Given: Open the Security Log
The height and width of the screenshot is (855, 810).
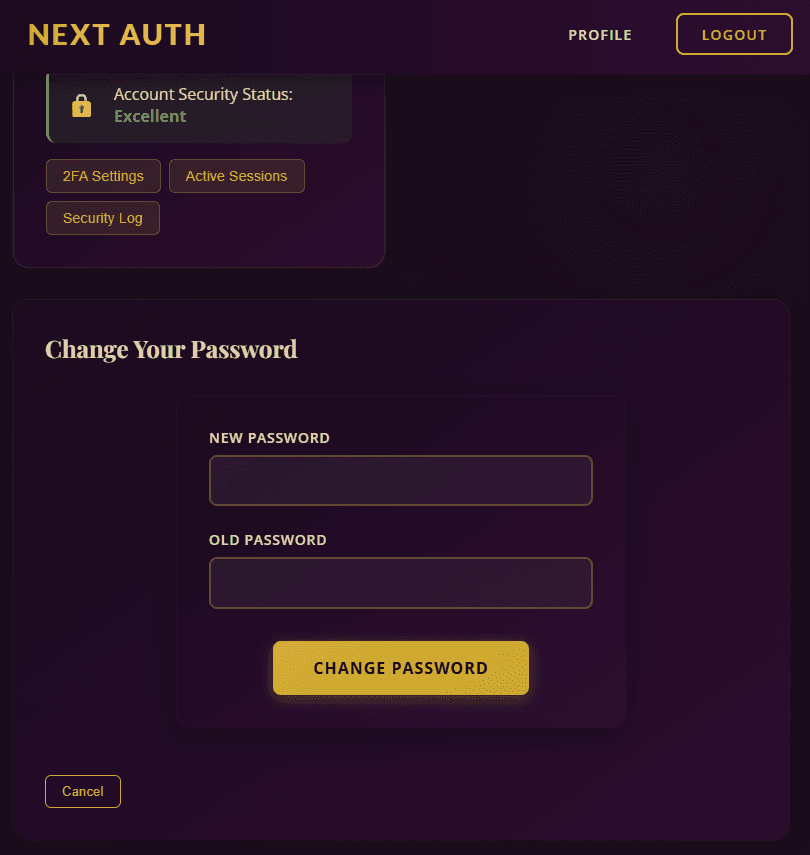Looking at the screenshot, I should point(102,217).
